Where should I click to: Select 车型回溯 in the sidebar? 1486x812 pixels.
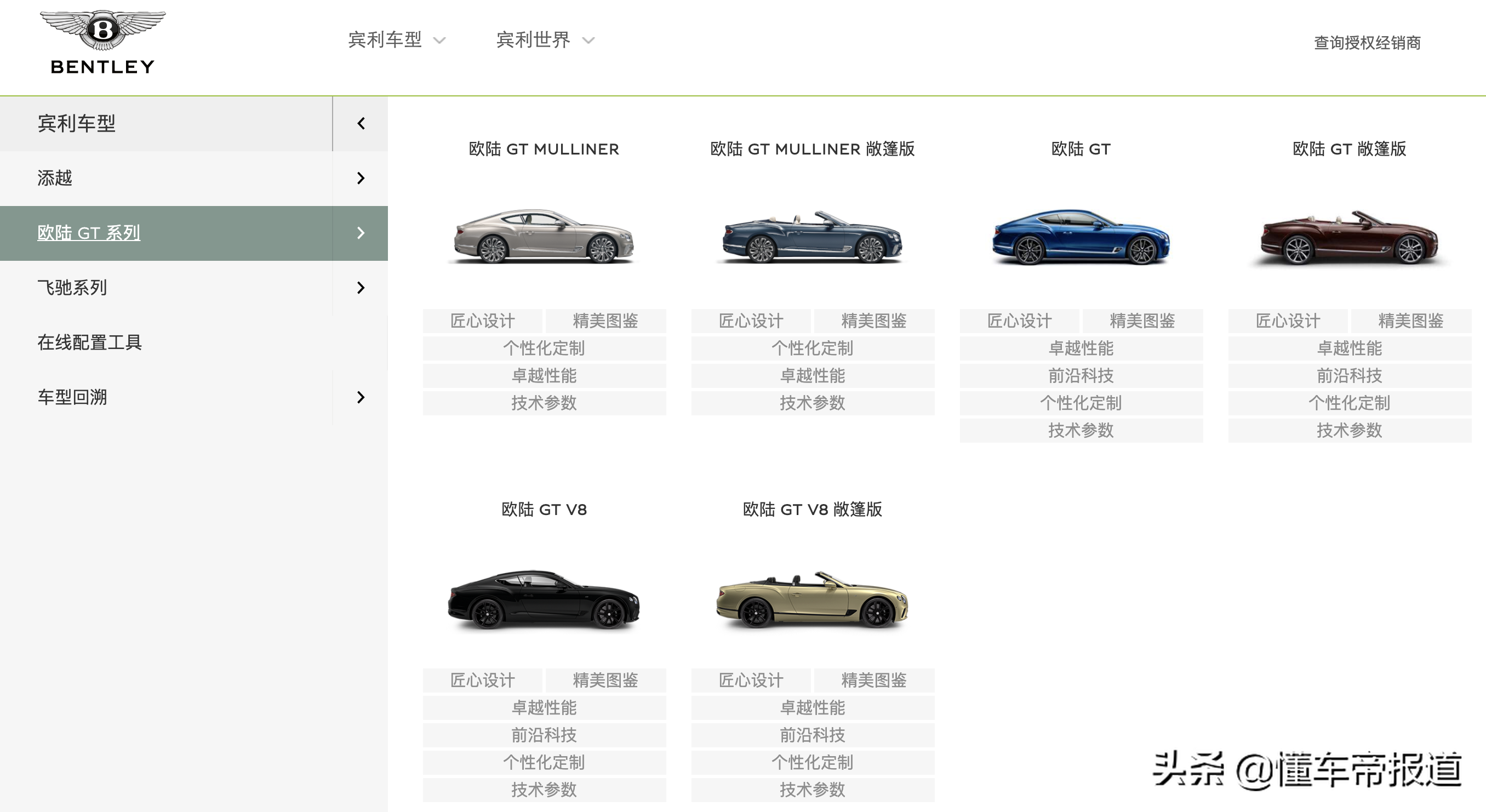72,397
